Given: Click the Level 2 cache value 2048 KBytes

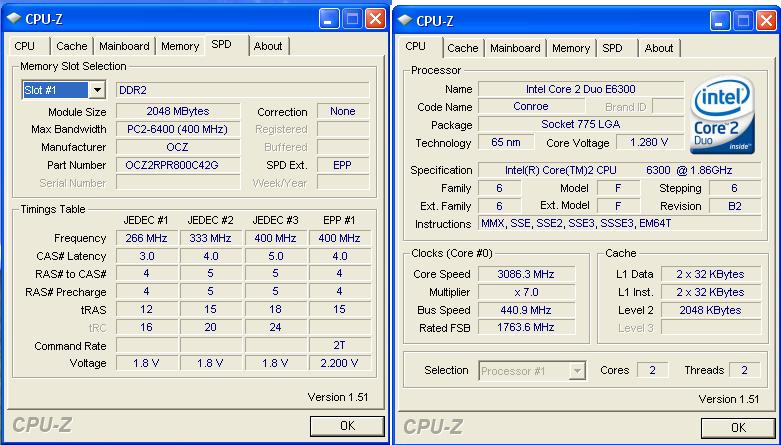Looking at the screenshot, I should click(711, 310).
